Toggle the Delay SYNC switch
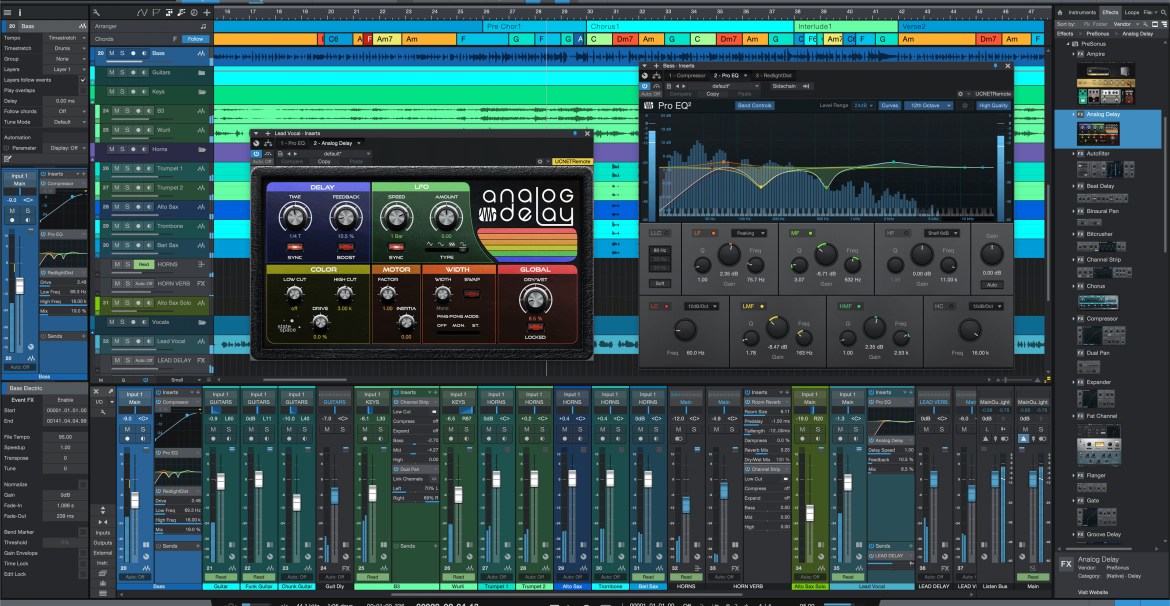The height and width of the screenshot is (606, 1170). [x=294, y=246]
